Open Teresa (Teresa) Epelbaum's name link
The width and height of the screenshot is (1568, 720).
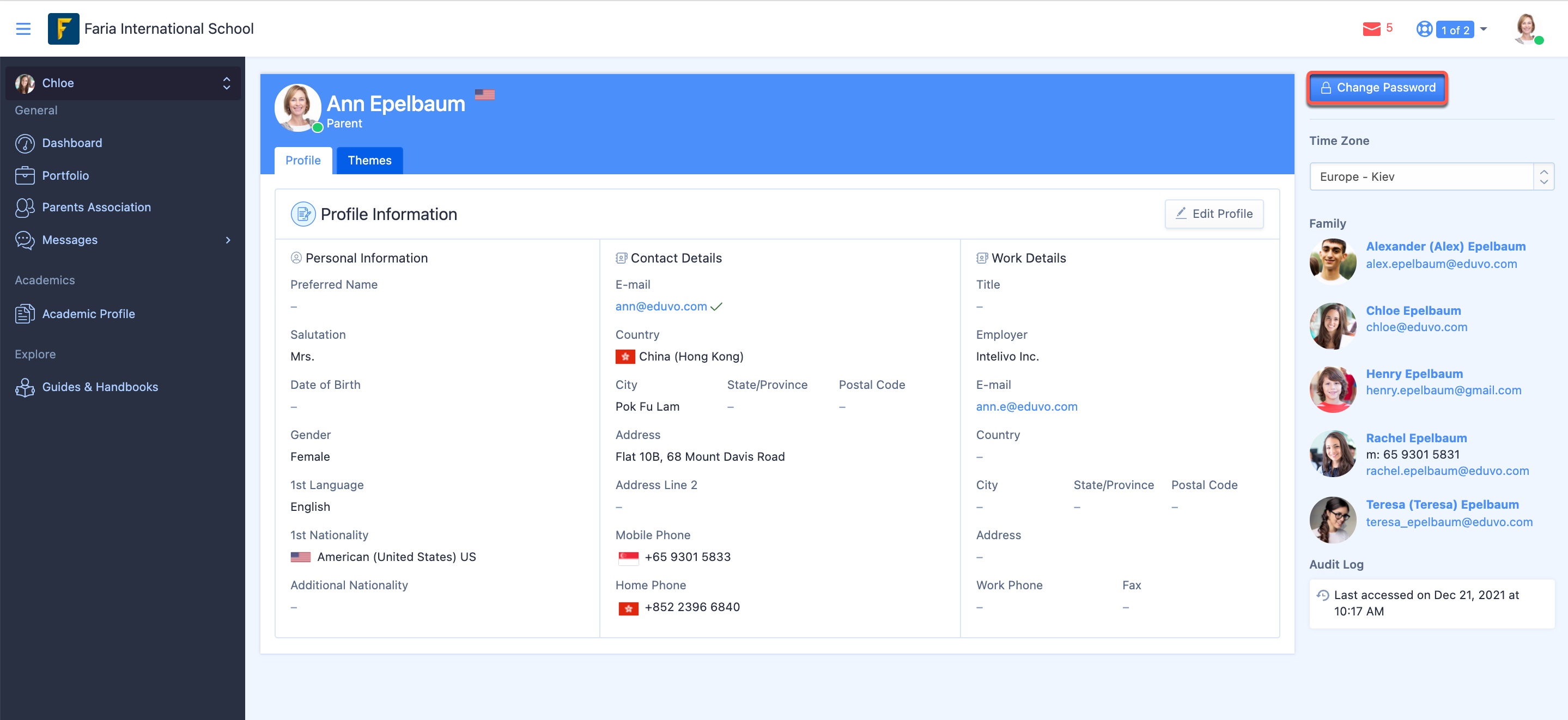coord(1442,504)
